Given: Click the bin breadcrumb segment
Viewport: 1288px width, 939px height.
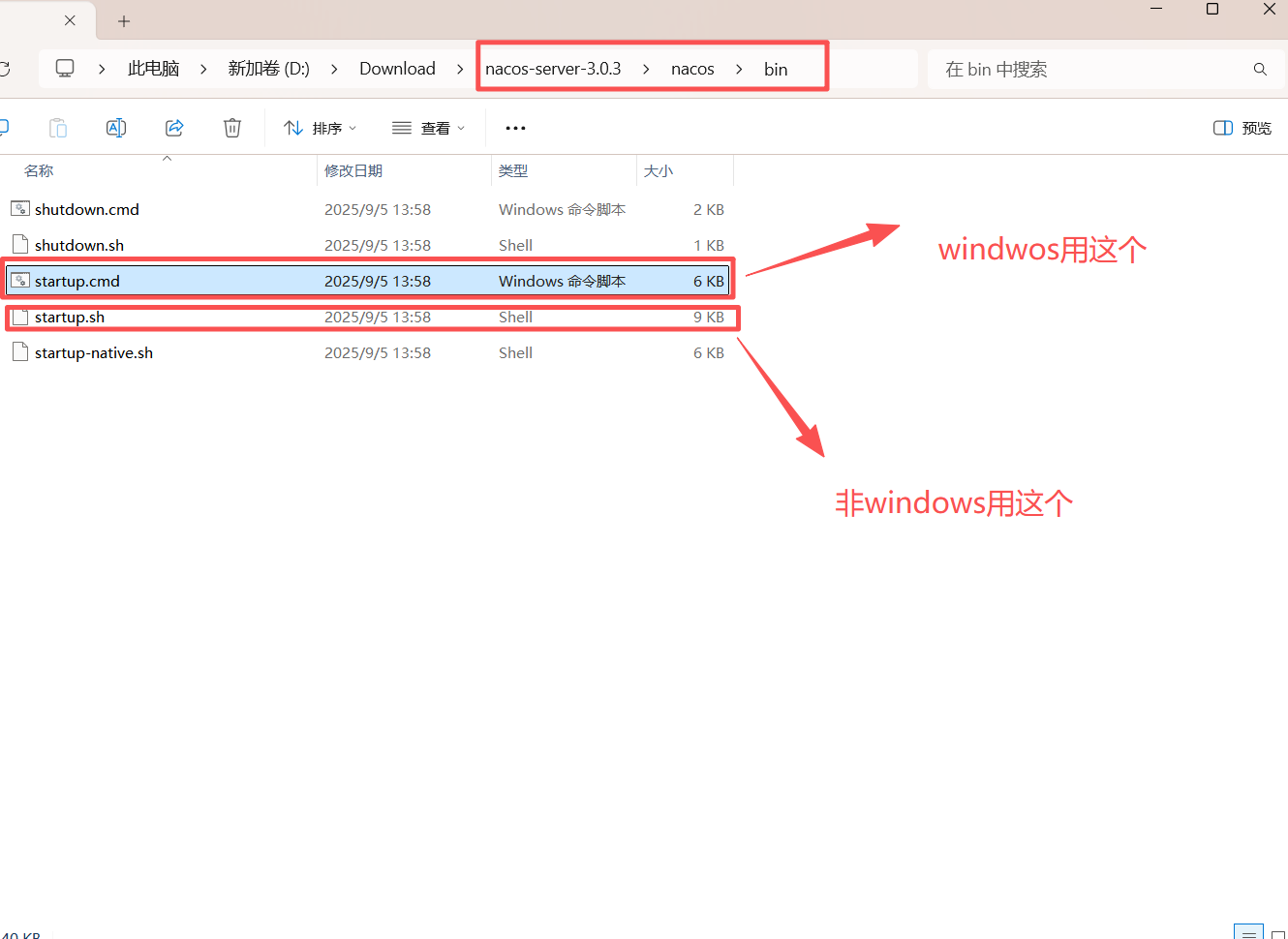Looking at the screenshot, I should point(776,69).
